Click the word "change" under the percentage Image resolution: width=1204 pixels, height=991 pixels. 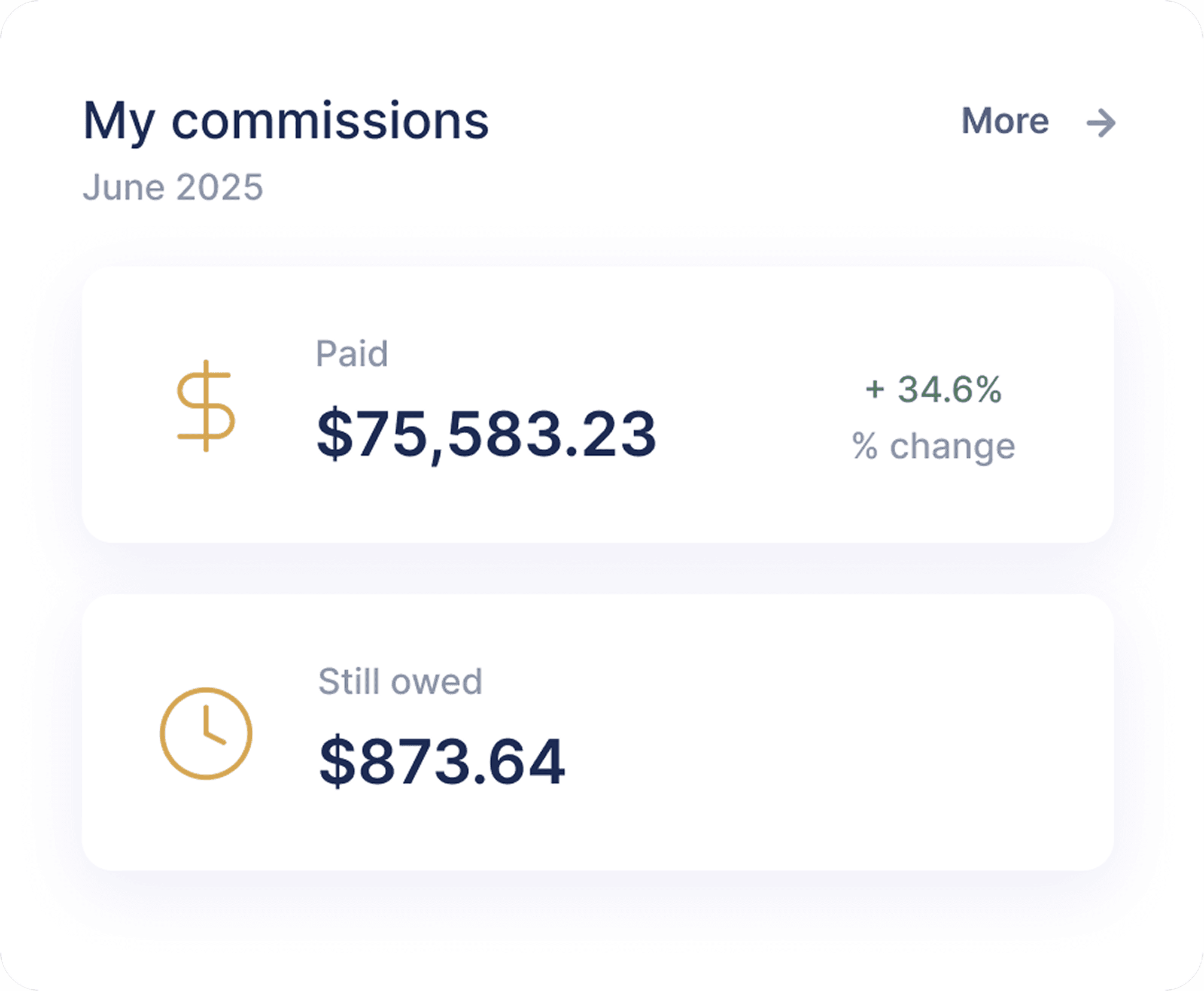(x=953, y=446)
